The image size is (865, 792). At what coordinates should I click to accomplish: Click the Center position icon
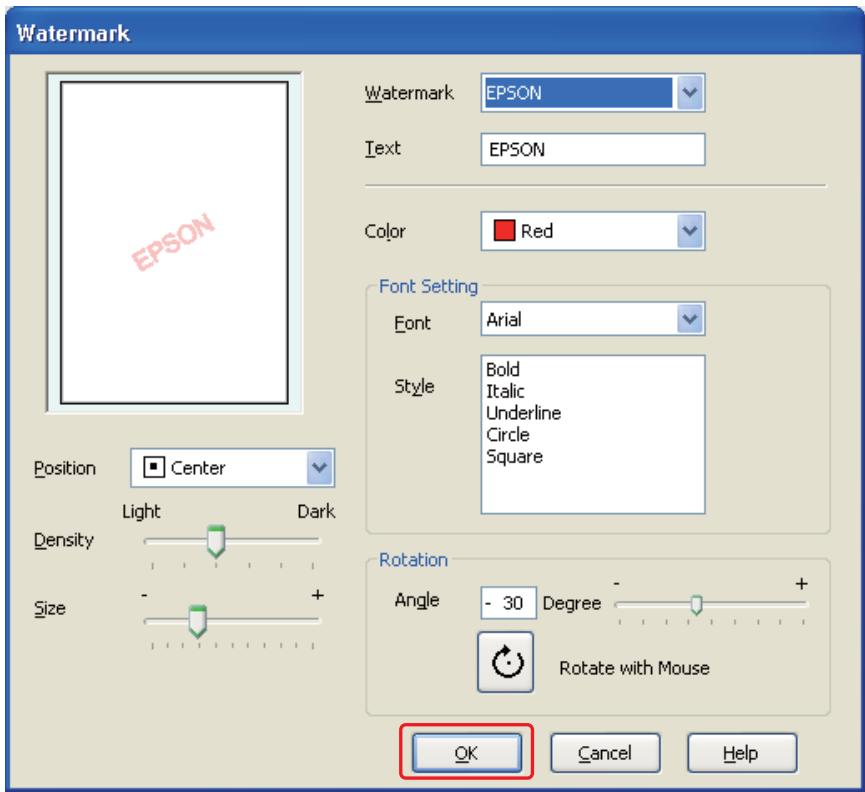pos(154,467)
